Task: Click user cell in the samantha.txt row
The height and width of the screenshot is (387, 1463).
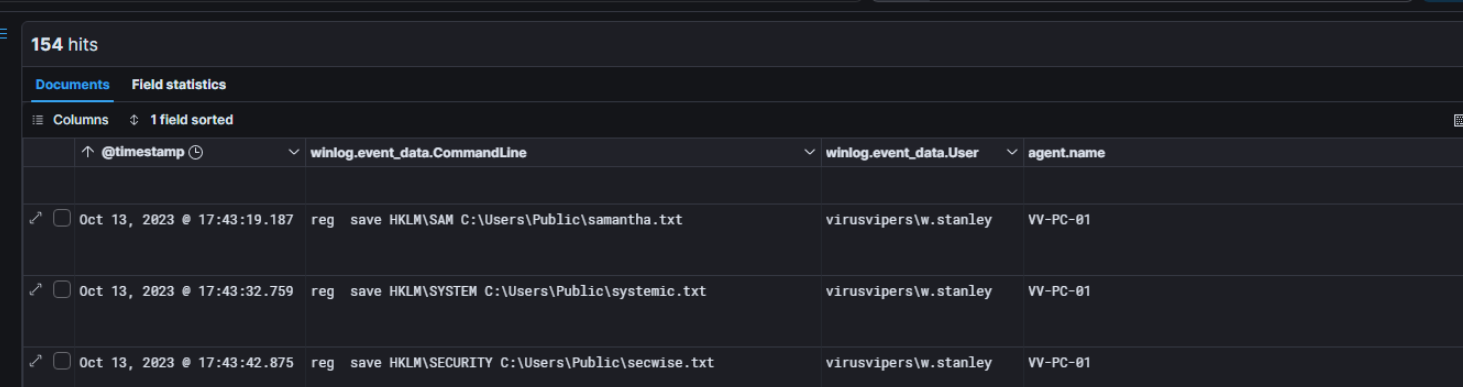Action: [909, 219]
